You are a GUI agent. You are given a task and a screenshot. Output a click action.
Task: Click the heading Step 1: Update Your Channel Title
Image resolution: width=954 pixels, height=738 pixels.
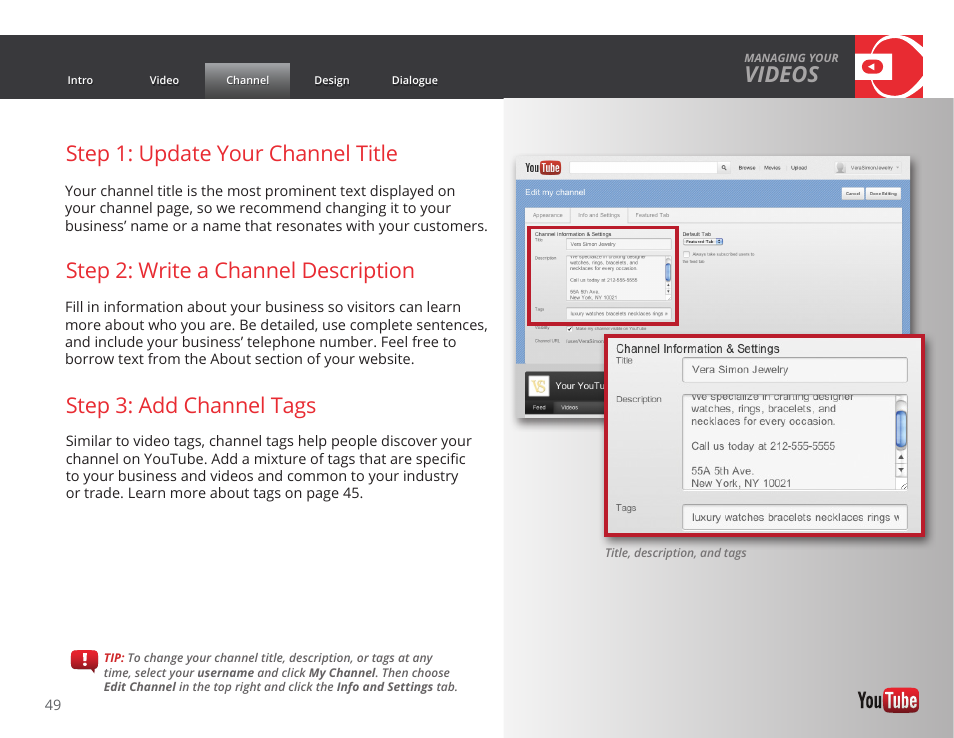click(x=231, y=153)
